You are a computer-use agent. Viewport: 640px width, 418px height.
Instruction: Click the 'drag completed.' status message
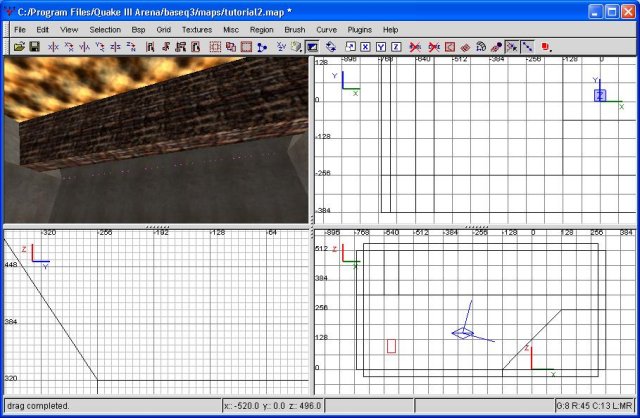[x=38, y=406]
